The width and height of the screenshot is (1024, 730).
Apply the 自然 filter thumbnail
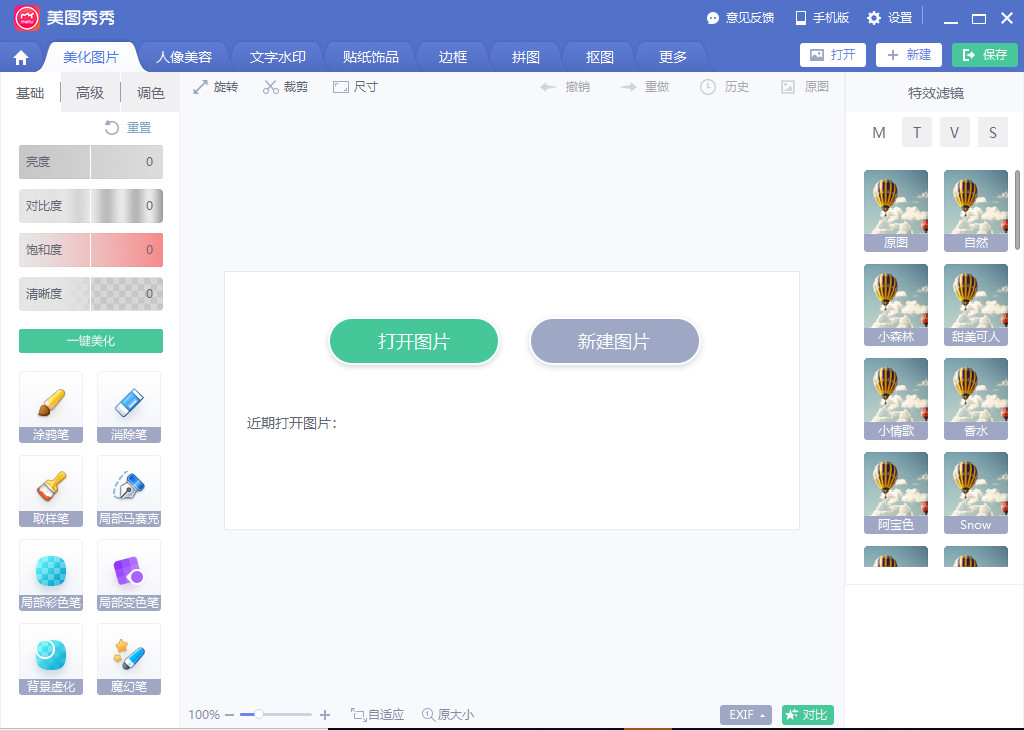[976, 211]
